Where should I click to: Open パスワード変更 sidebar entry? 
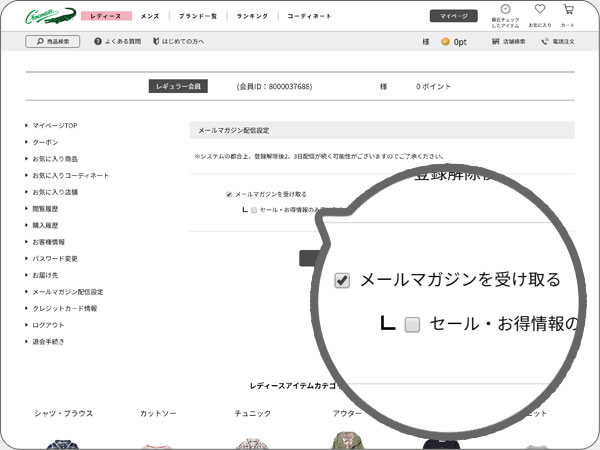pos(53,258)
